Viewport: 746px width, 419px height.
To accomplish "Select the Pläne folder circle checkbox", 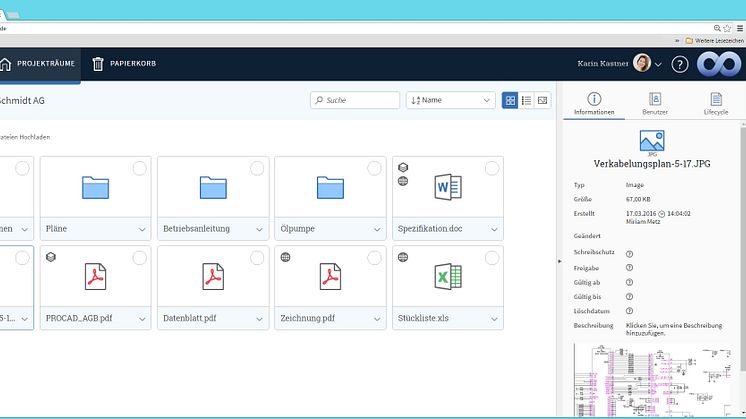I will click(139, 168).
